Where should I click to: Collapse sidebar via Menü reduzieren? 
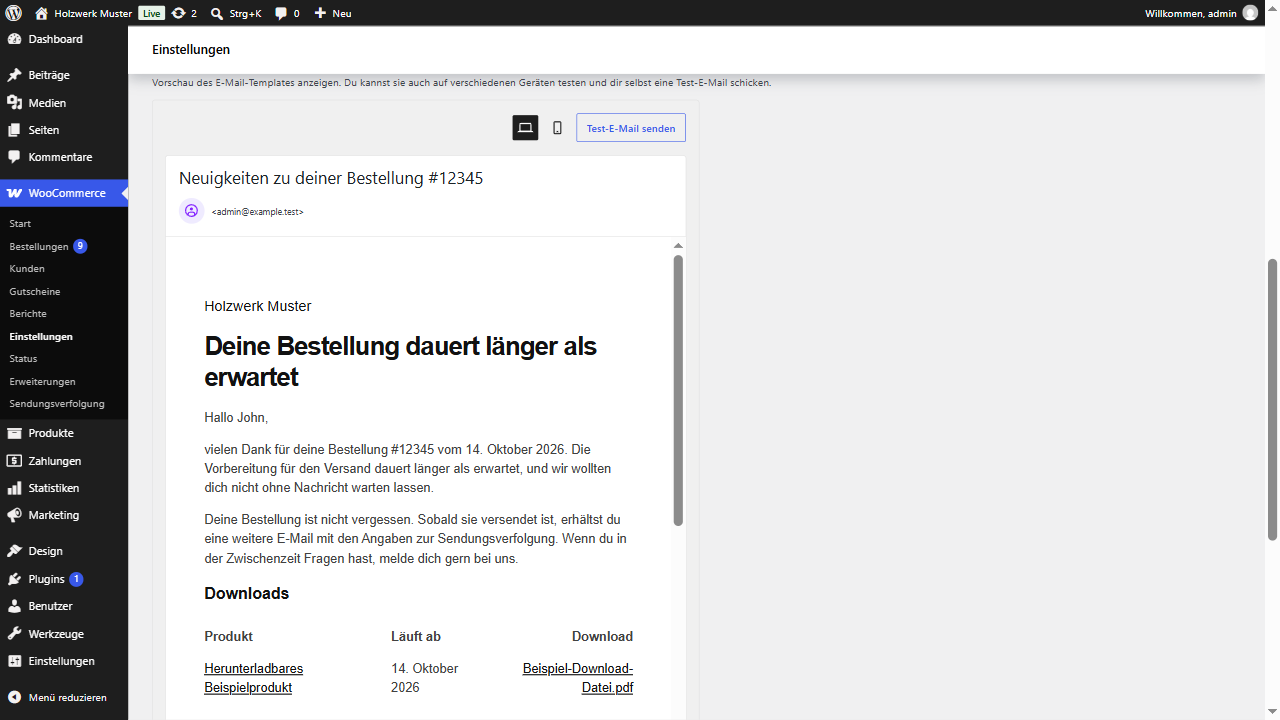tap(64, 697)
